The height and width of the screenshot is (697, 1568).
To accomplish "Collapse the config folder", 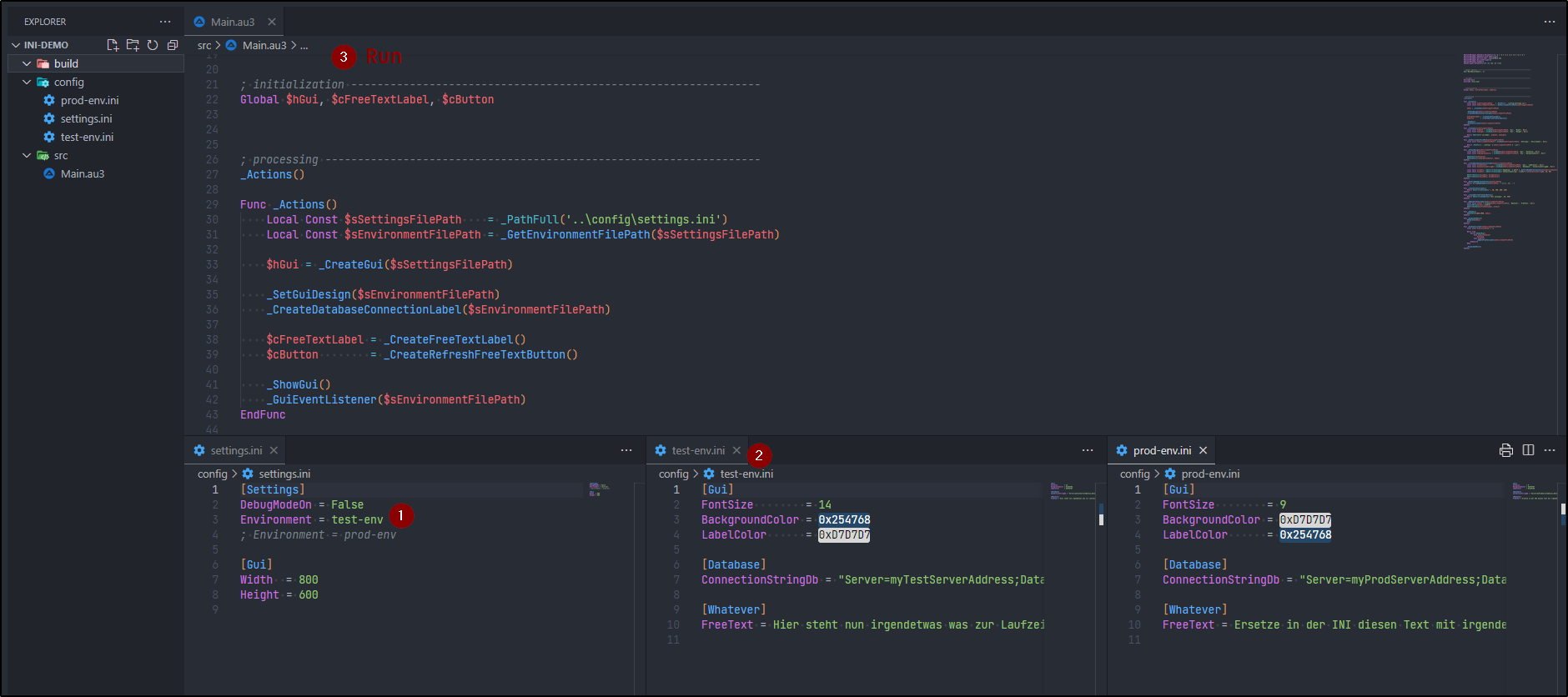I will (x=27, y=82).
